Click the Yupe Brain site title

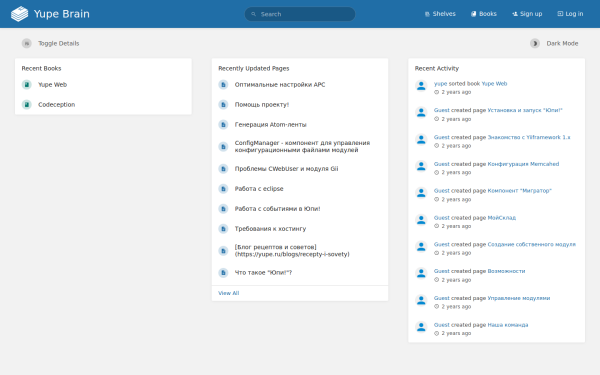coord(62,14)
